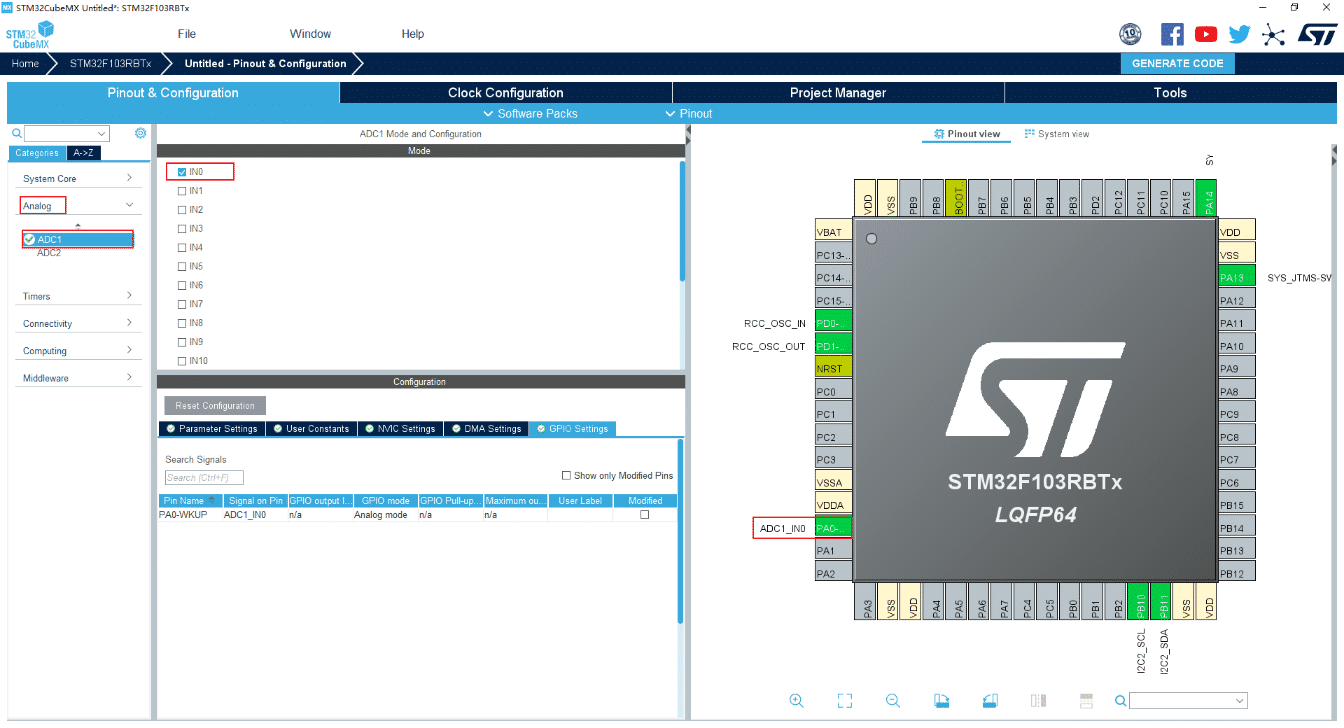Zoom out of the pinout view
Viewport: 1344px width, 728px height.
coord(893,701)
